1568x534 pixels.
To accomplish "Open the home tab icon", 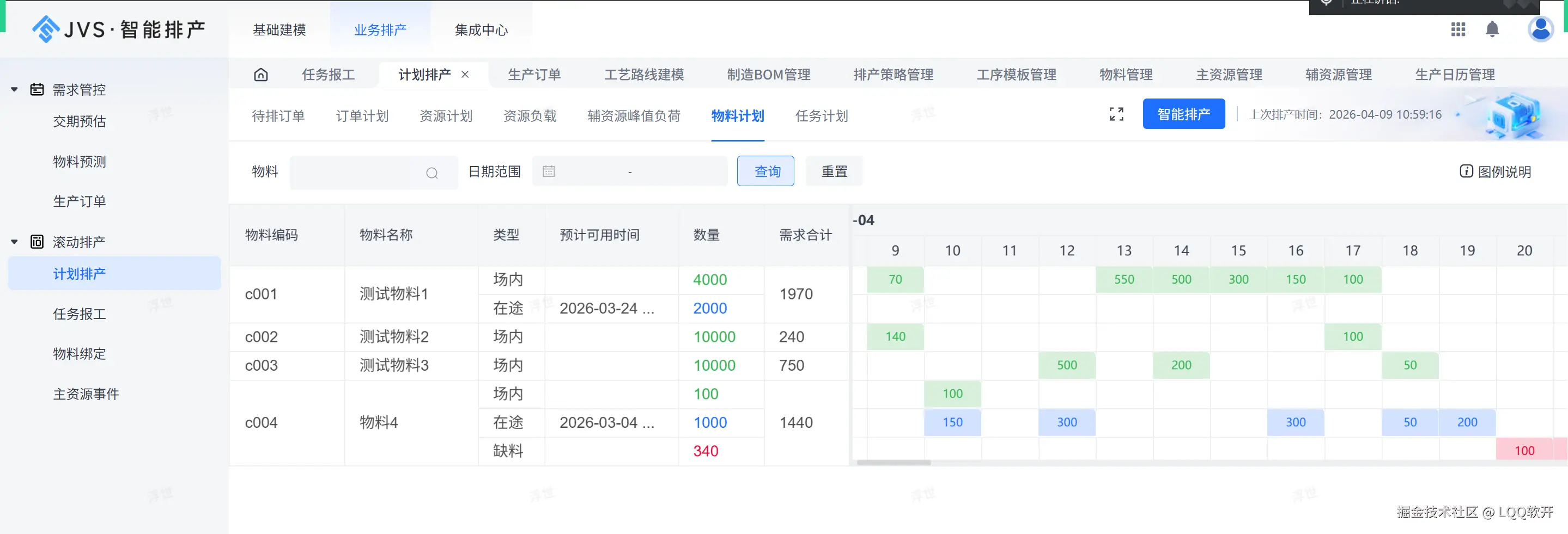I will 260,75.
